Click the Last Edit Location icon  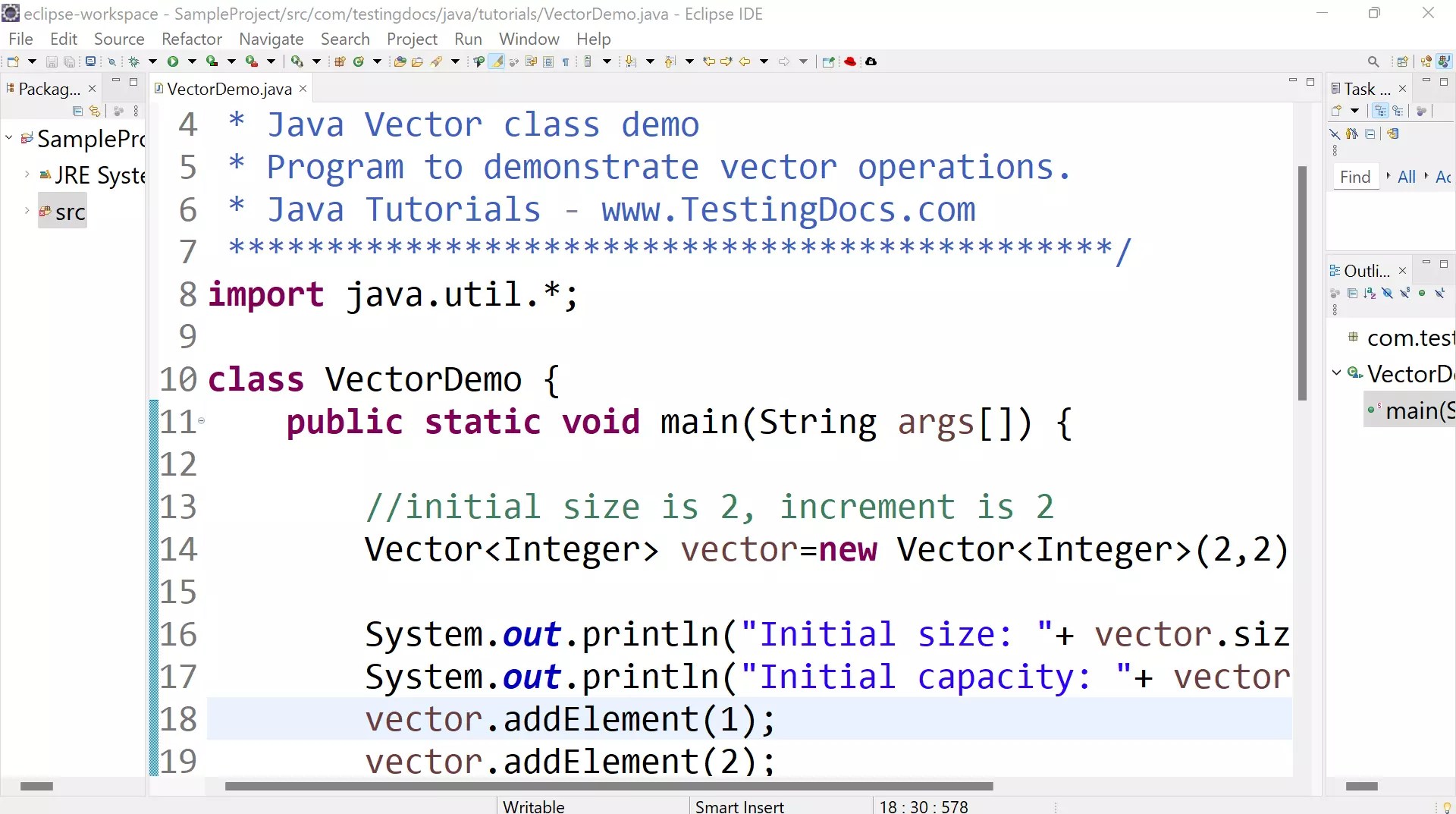coord(708,61)
